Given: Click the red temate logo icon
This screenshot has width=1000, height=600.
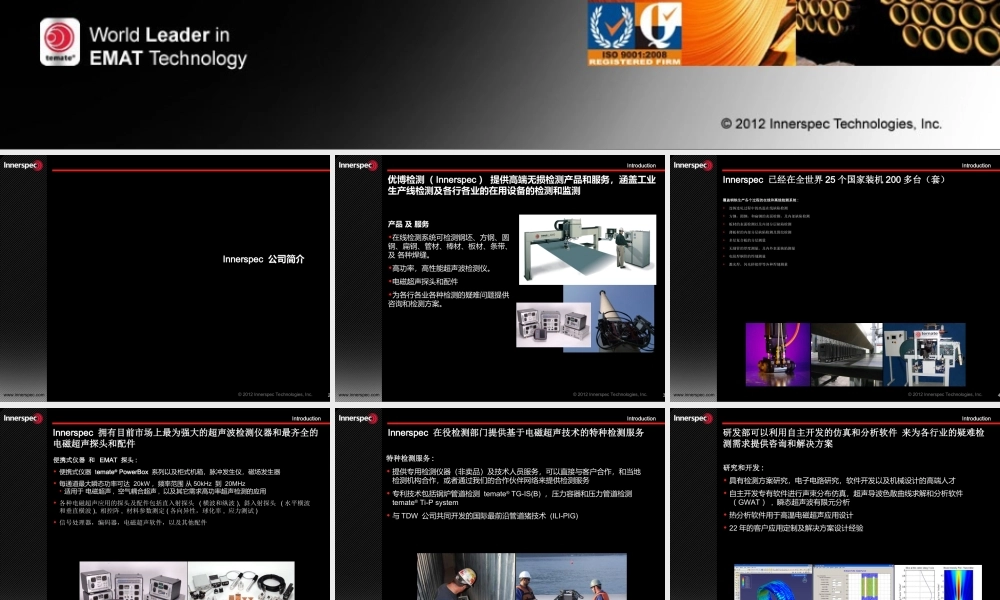Looking at the screenshot, I should (60, 41).
